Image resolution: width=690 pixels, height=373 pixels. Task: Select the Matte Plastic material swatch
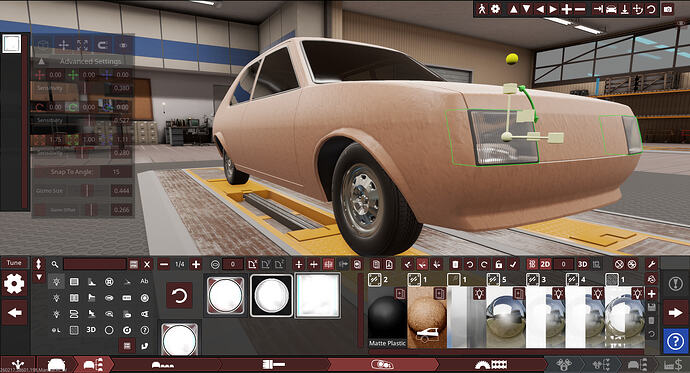click(x=387, y=318)
